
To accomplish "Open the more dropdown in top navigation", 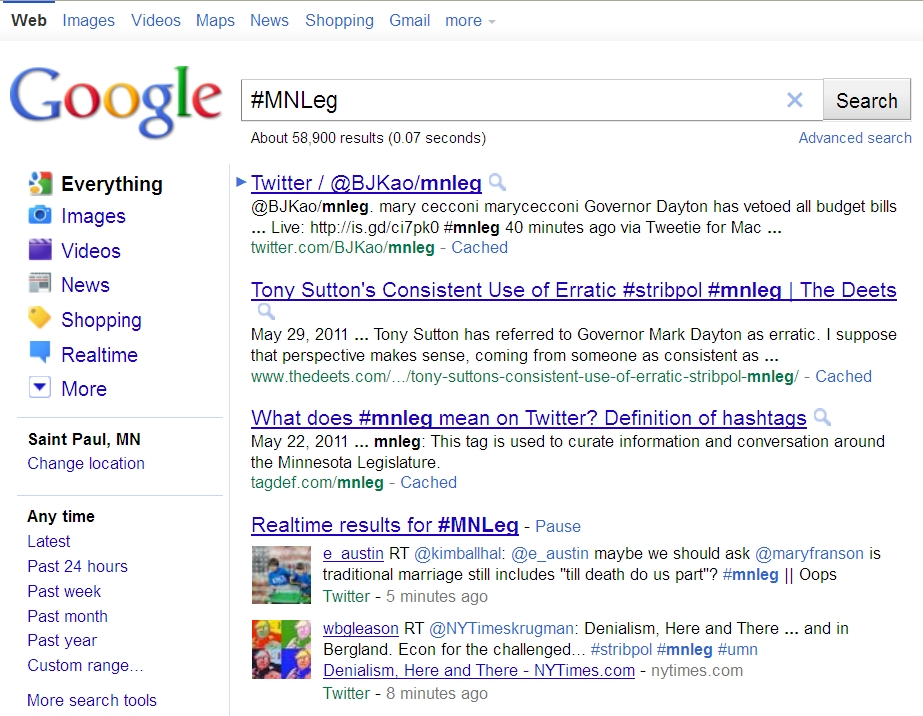I will coord(470,21).
